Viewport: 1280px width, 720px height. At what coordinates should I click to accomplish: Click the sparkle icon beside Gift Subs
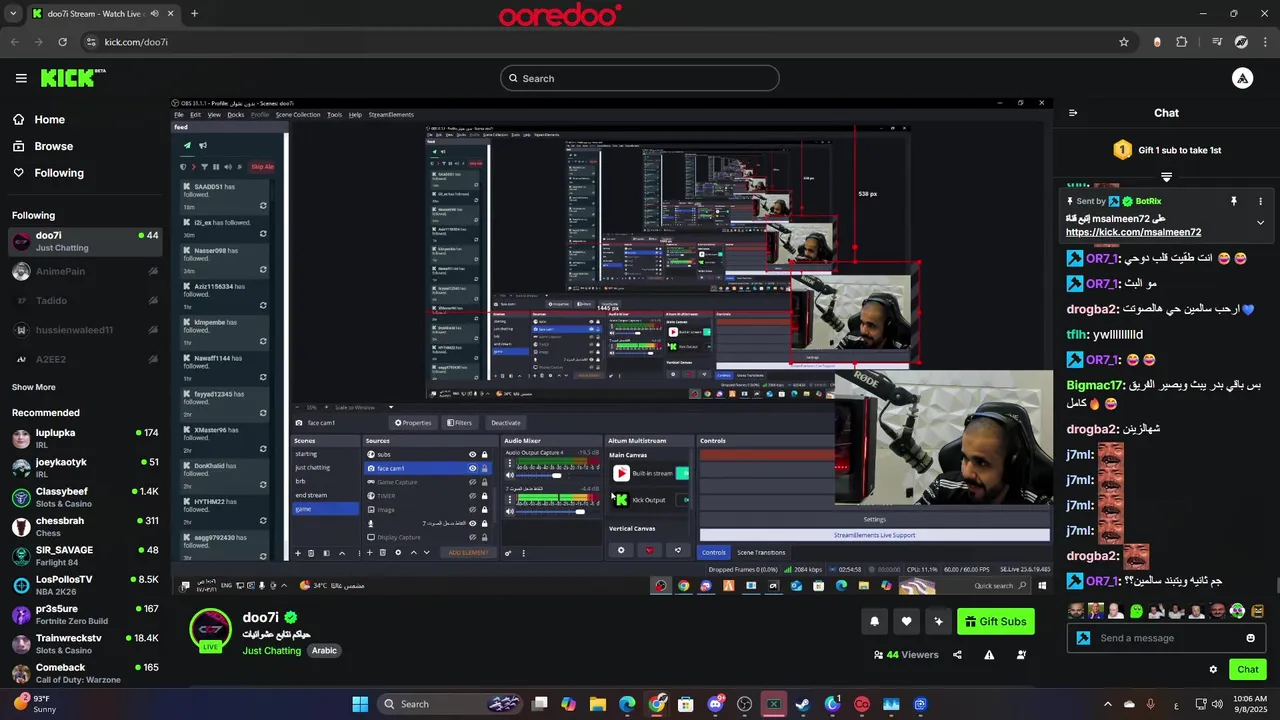(938, 621)
